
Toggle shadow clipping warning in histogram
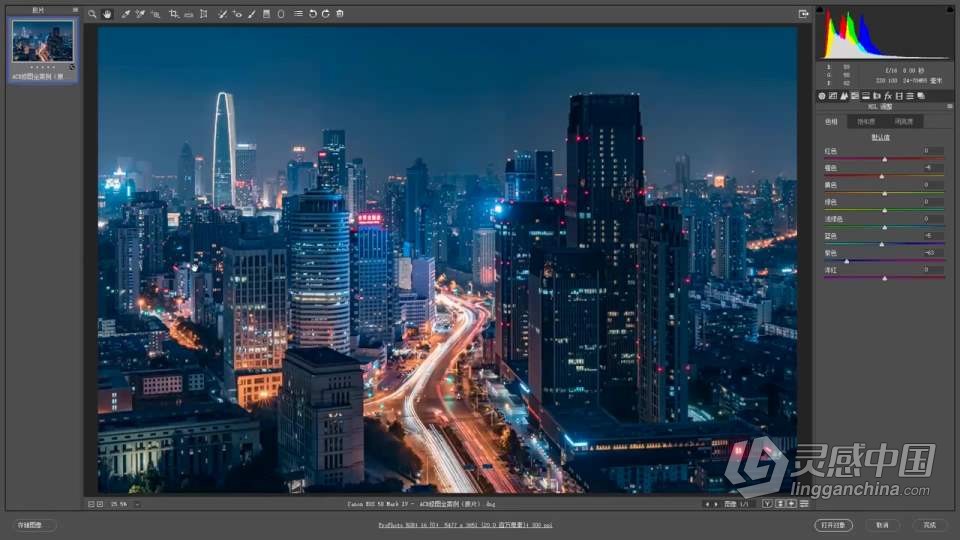(x=820, y=10)
